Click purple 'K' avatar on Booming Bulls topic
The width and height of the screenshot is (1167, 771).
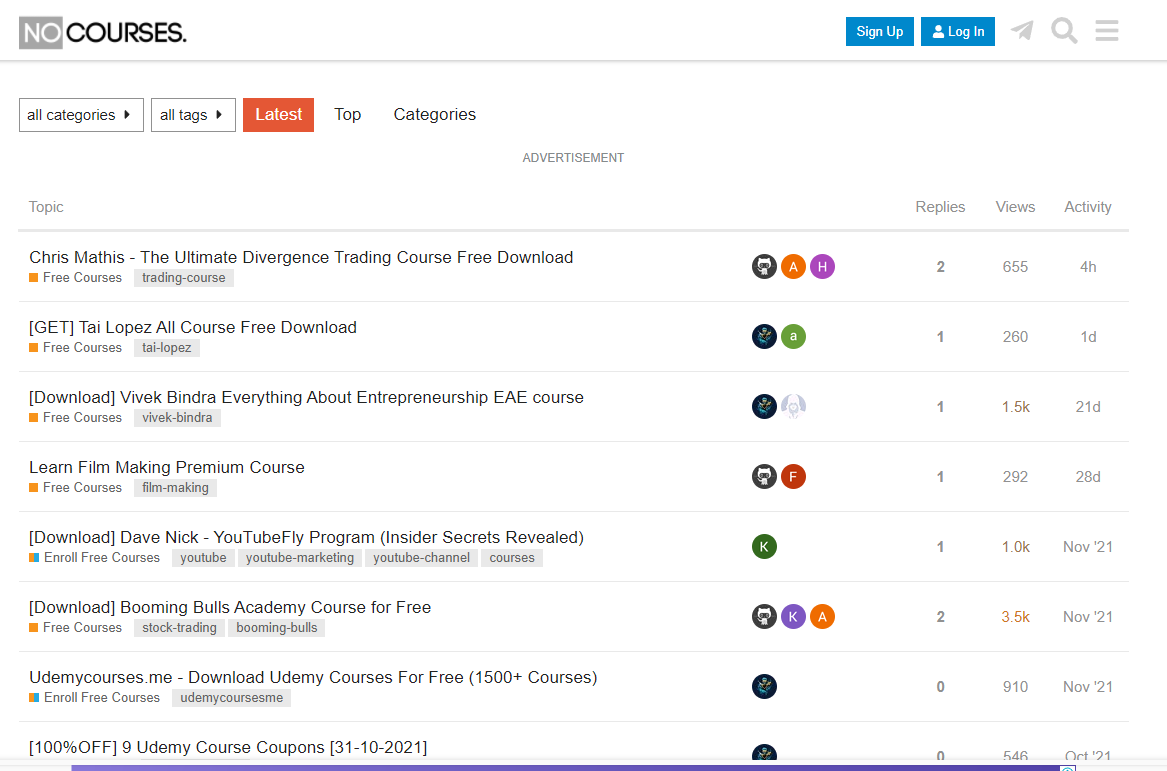pos(793,616)
